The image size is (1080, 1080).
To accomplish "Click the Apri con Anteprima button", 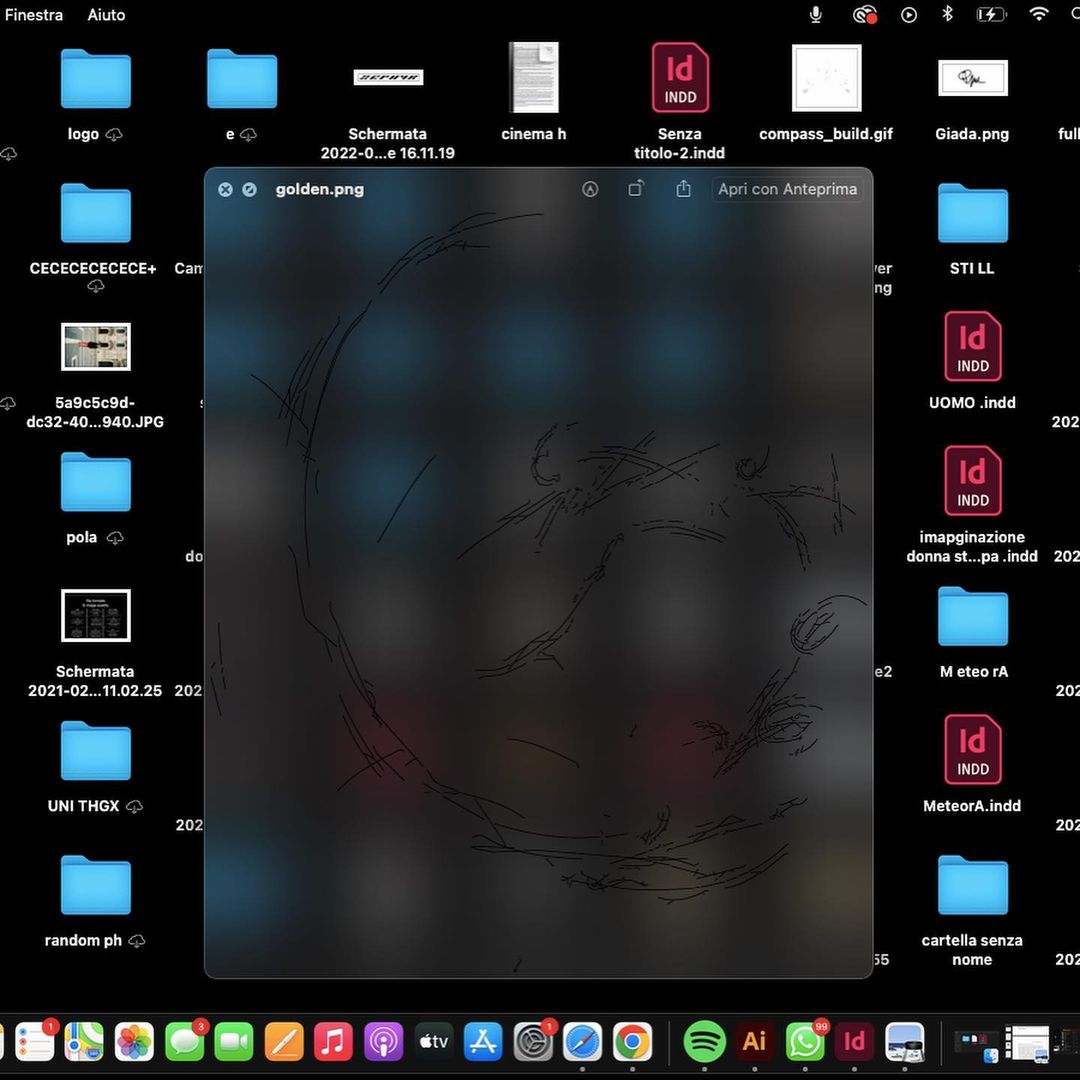I will [x=787, y=189].
